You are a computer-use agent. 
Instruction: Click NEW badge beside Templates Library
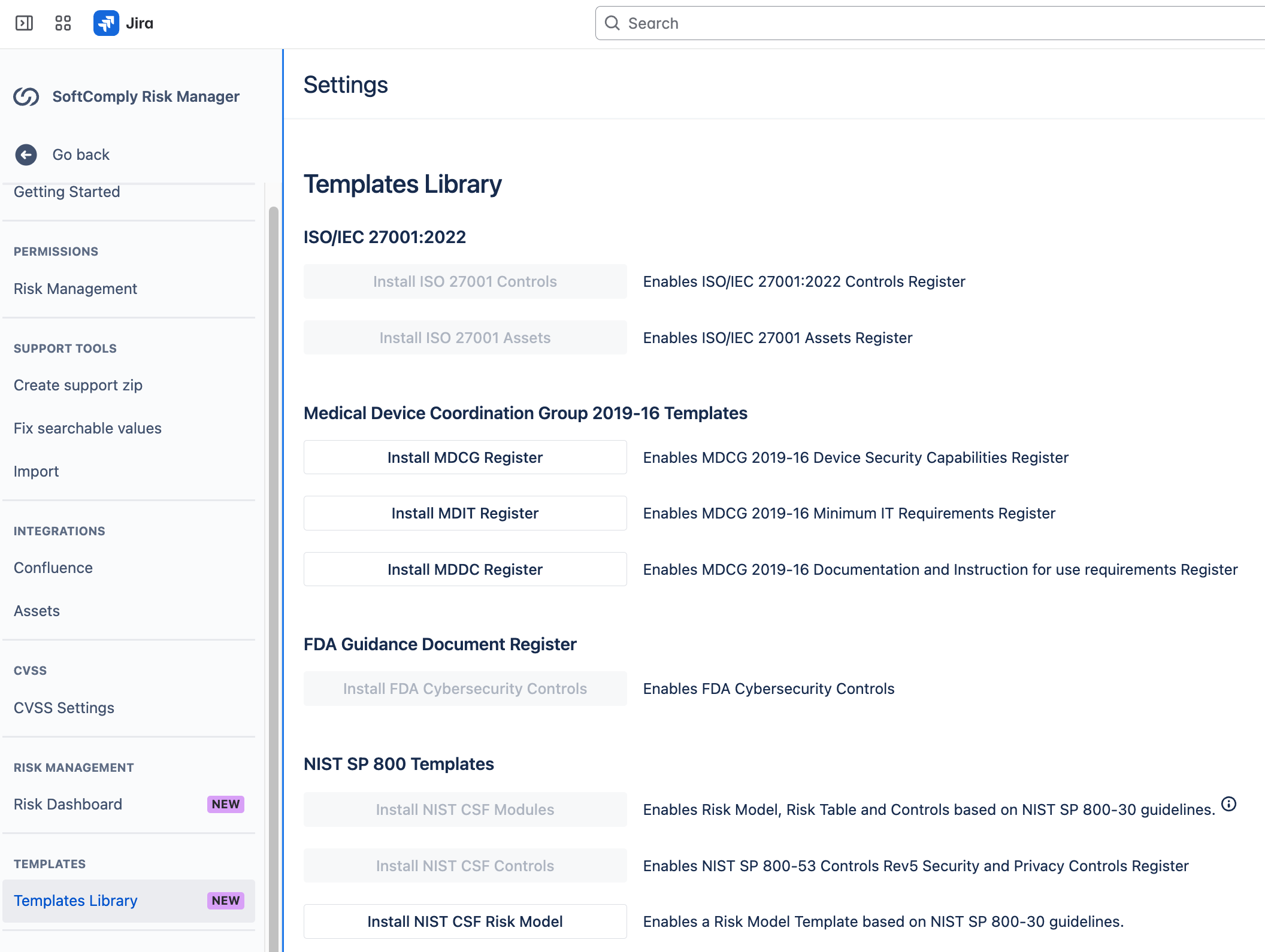click(x=226, y=901)
